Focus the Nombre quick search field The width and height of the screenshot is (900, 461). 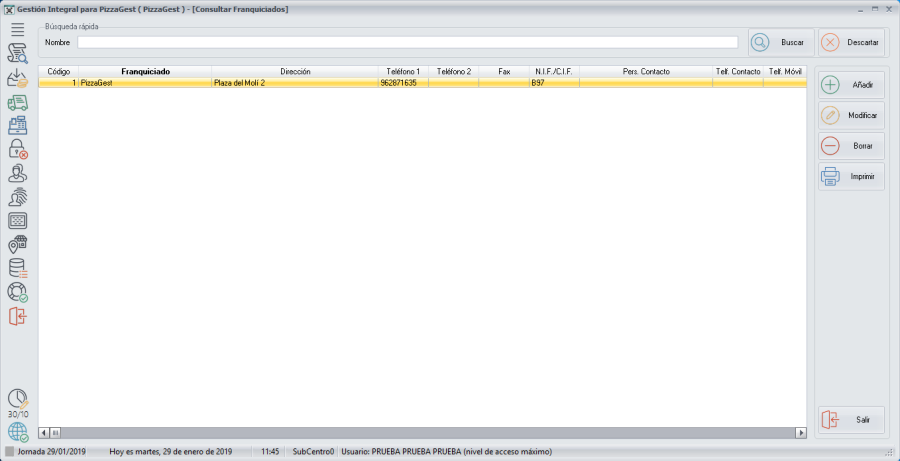click(407, 43)
